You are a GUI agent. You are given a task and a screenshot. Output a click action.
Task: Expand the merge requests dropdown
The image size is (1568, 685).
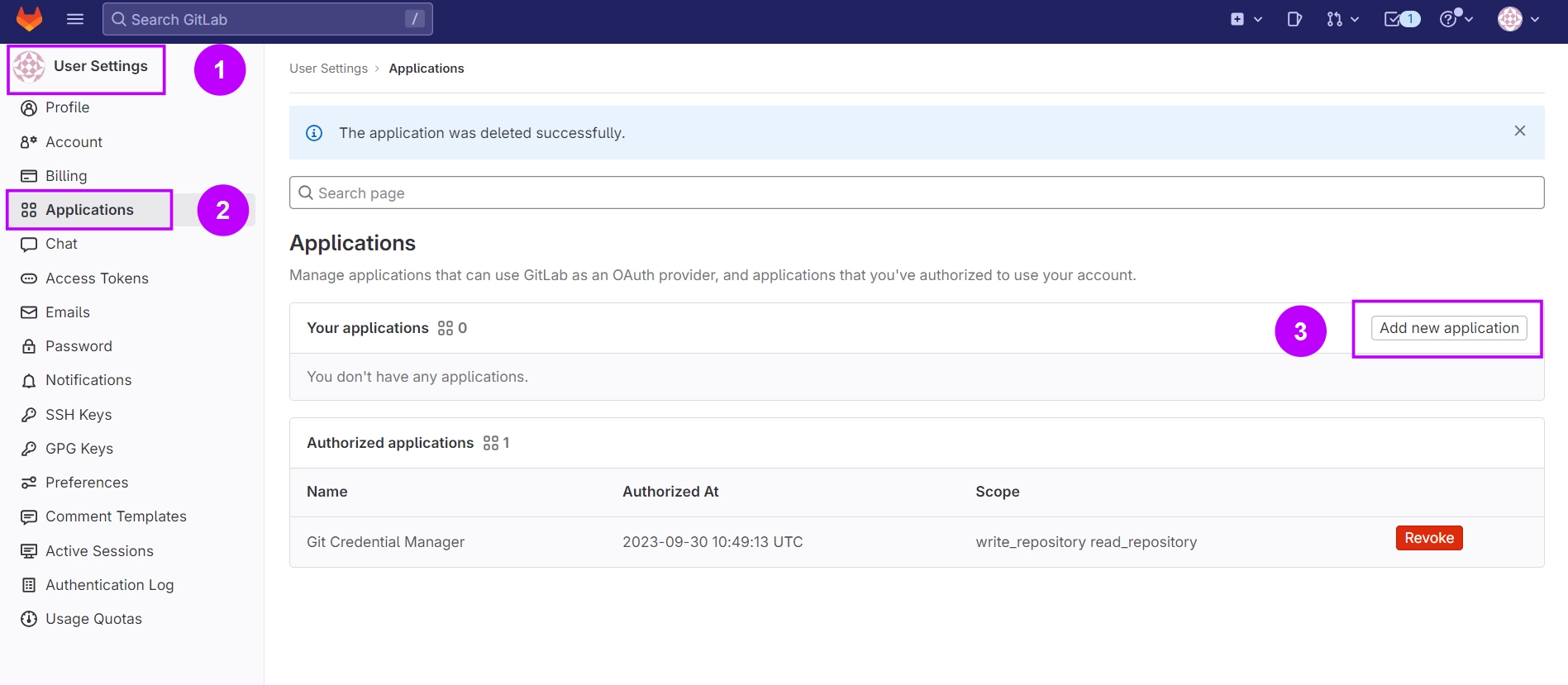pos(1342,19)
